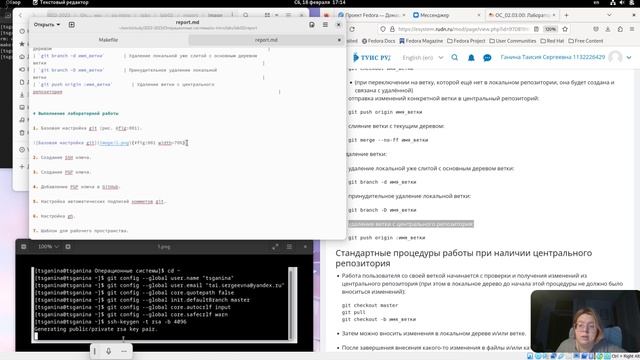Image resolution: width=640 pixels, height=360 pixels.
Task: Click the reader view icon in address bar
Action: [x=536, y=29]
